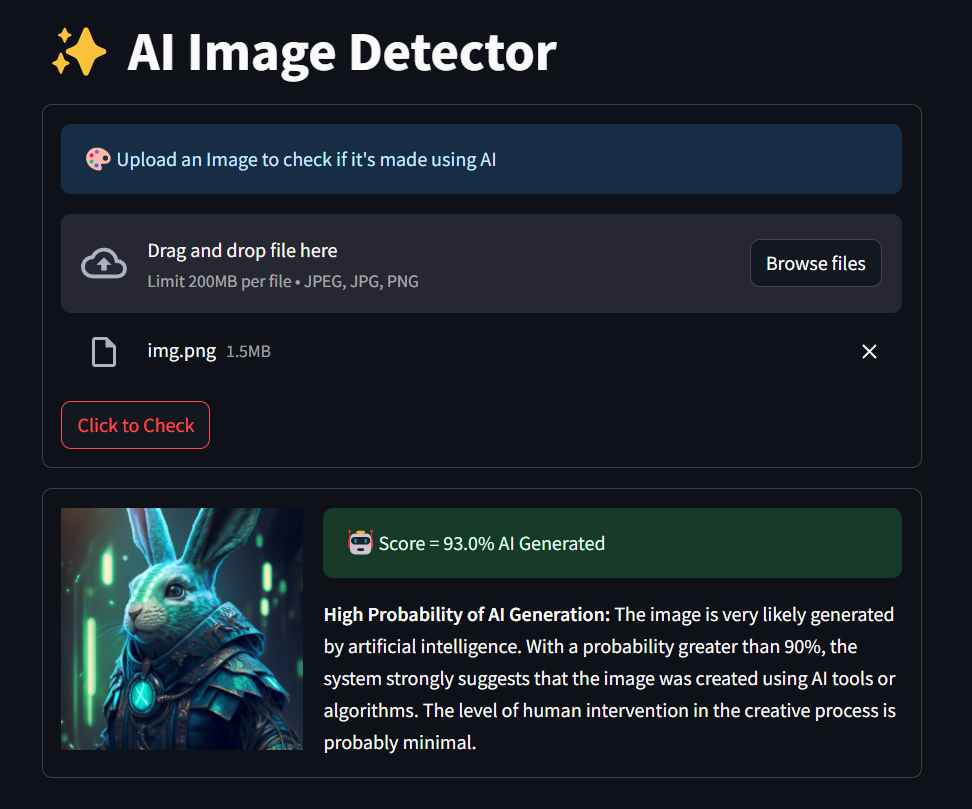Click the 'Upload an Image to check' message
The width and height of the screenshot is (972, 809).
coord(306,159)
